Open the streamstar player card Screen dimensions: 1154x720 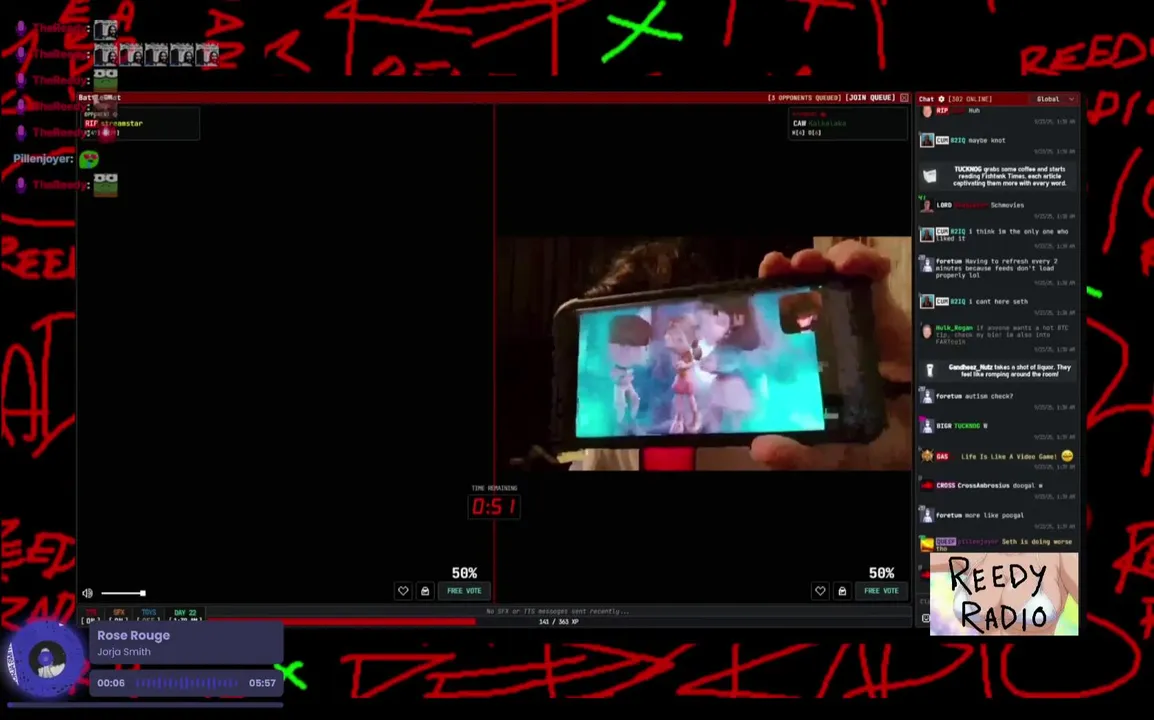click(x=140, y=124)
